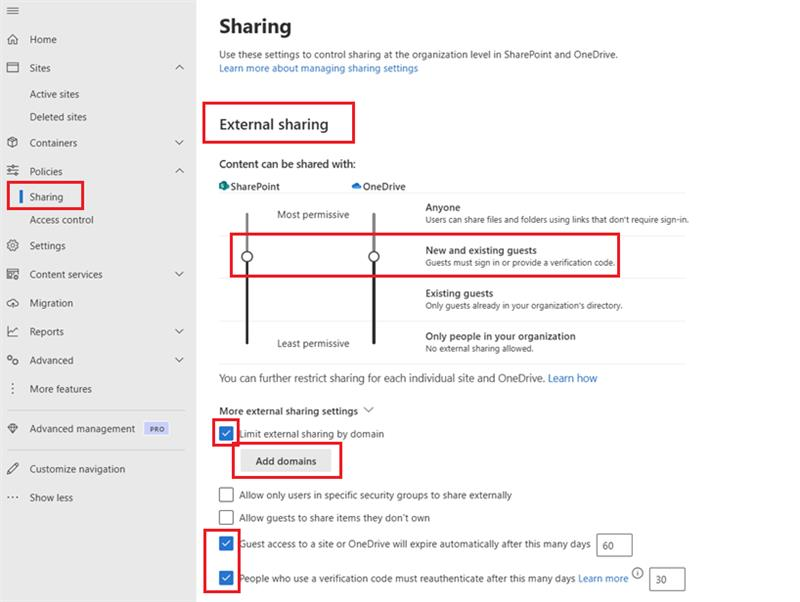Collapse the Policies section chevron
This screenshot has width=800, height=602.
point(180,170)
